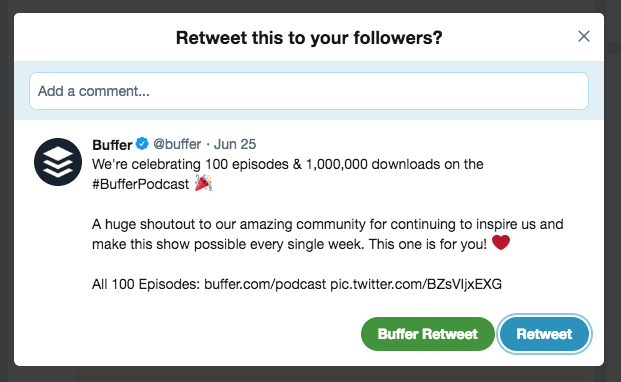Open the buffer.com/podcast link

265,284
